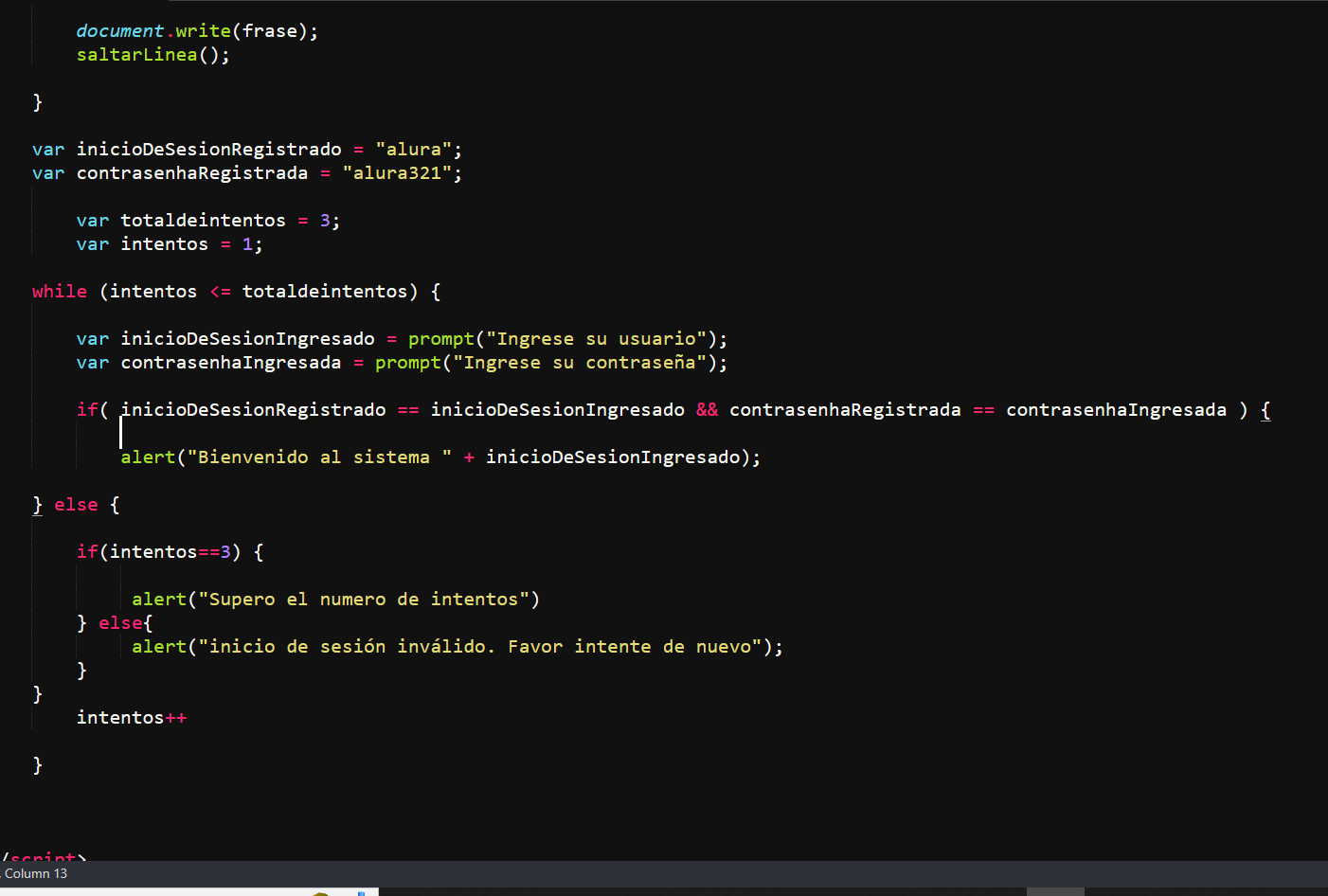
Task: Click the string "Ingrese su contraseña"
Action: [x=580, y=363]
